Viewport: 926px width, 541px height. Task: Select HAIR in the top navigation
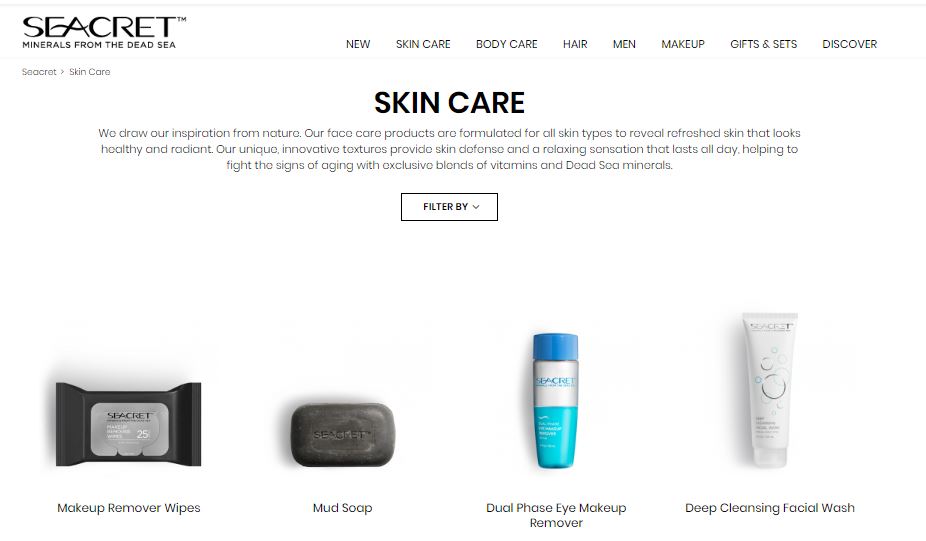pos(575,44)
